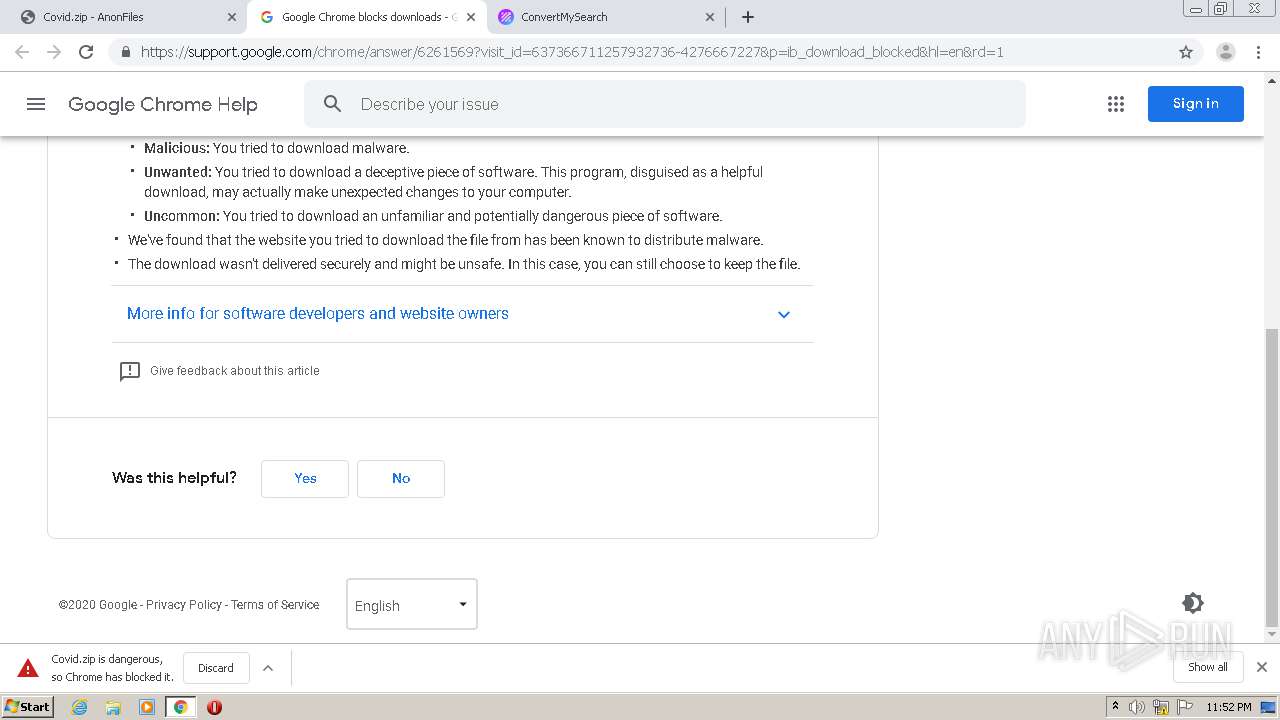The height and width of the screenshot is (720, 1280).
Task: Click the Uncommon bullet text
Action: click(x=433, y=216)
